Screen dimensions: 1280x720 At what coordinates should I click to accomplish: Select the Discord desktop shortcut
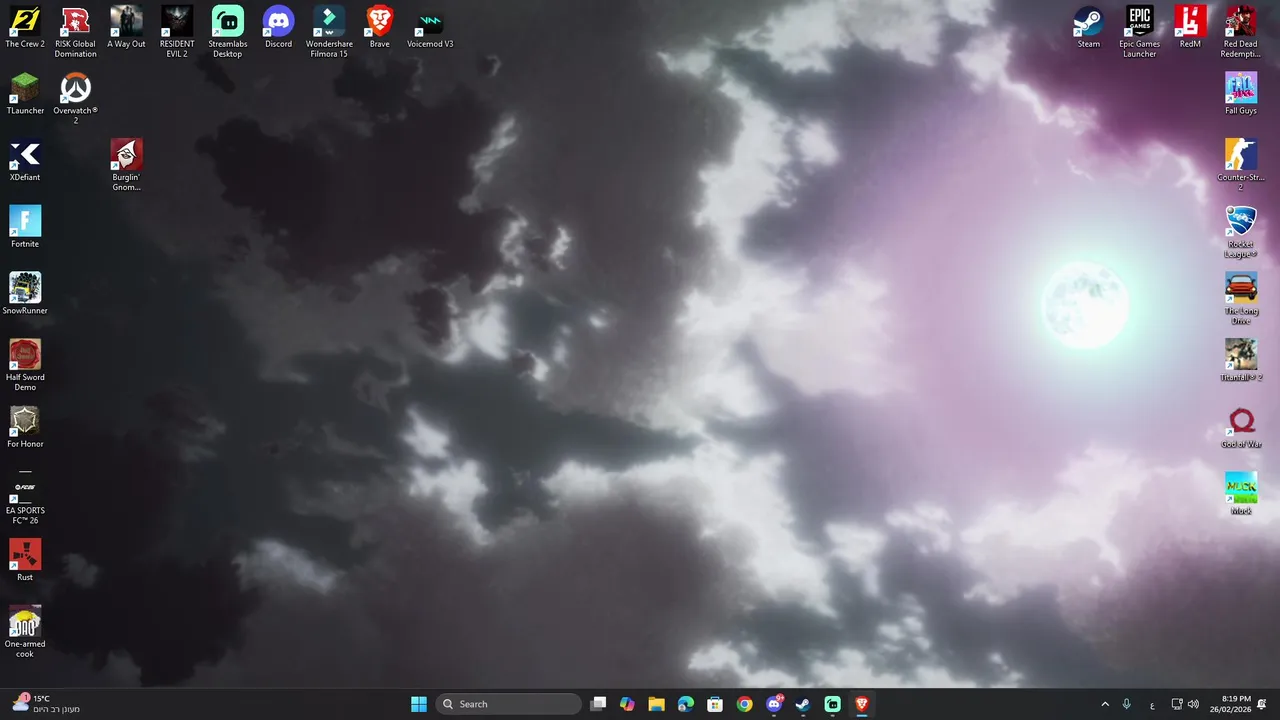pos(278,28)
